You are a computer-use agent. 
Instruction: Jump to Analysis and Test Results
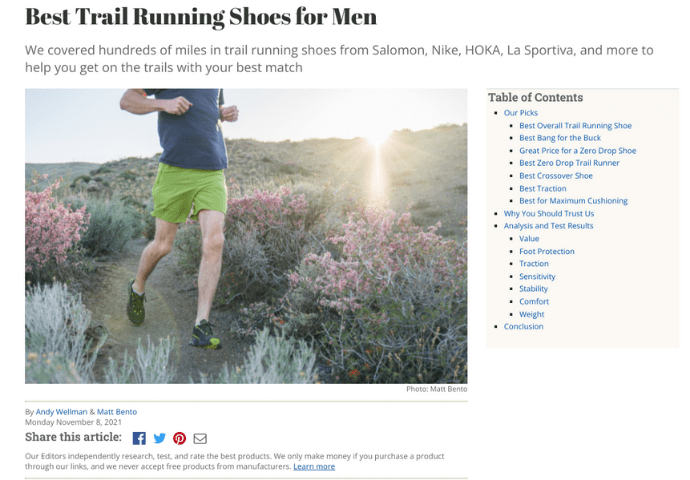click(x=548, y=226)
